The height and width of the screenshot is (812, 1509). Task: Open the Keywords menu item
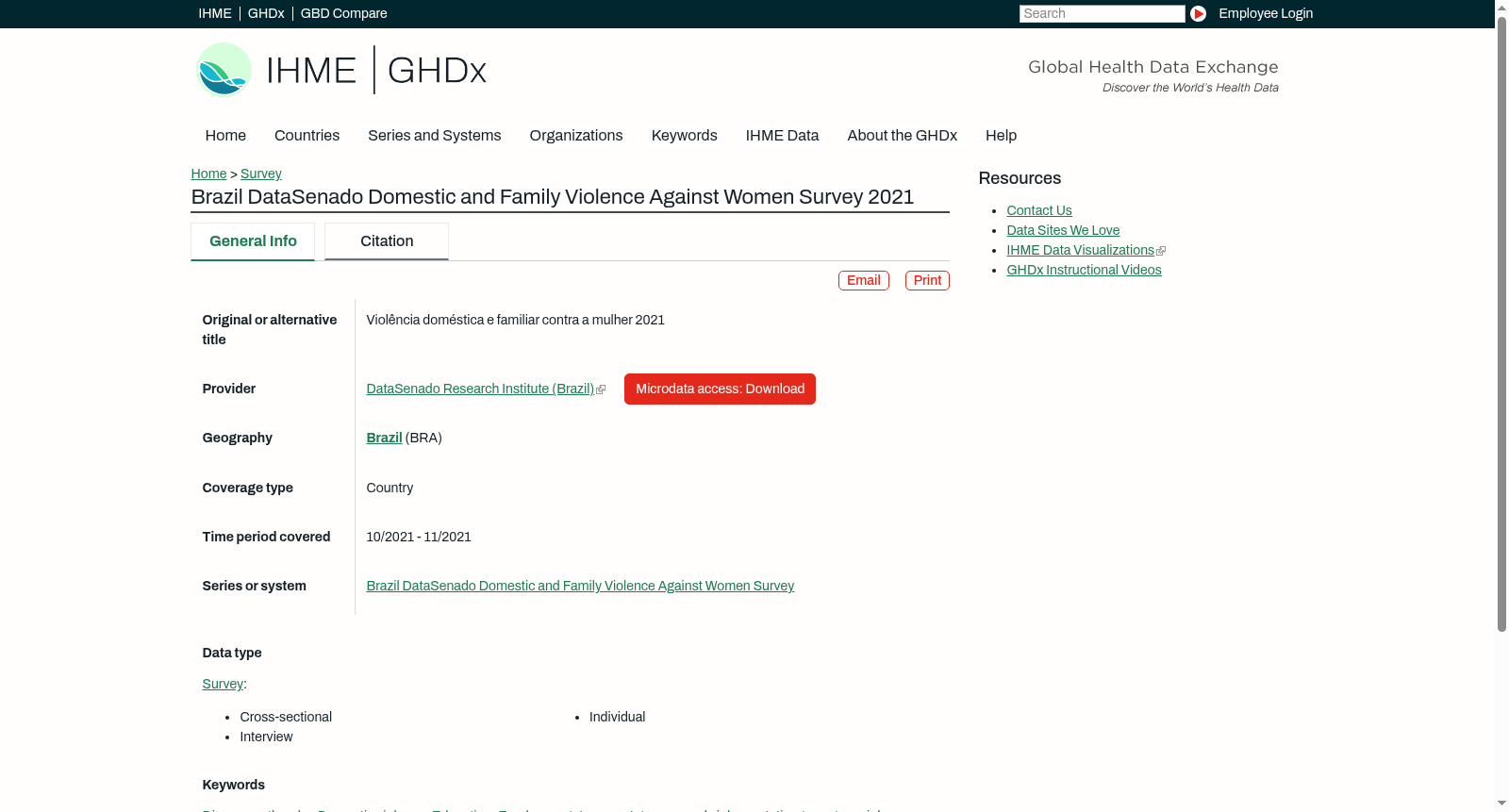[685, 136]
